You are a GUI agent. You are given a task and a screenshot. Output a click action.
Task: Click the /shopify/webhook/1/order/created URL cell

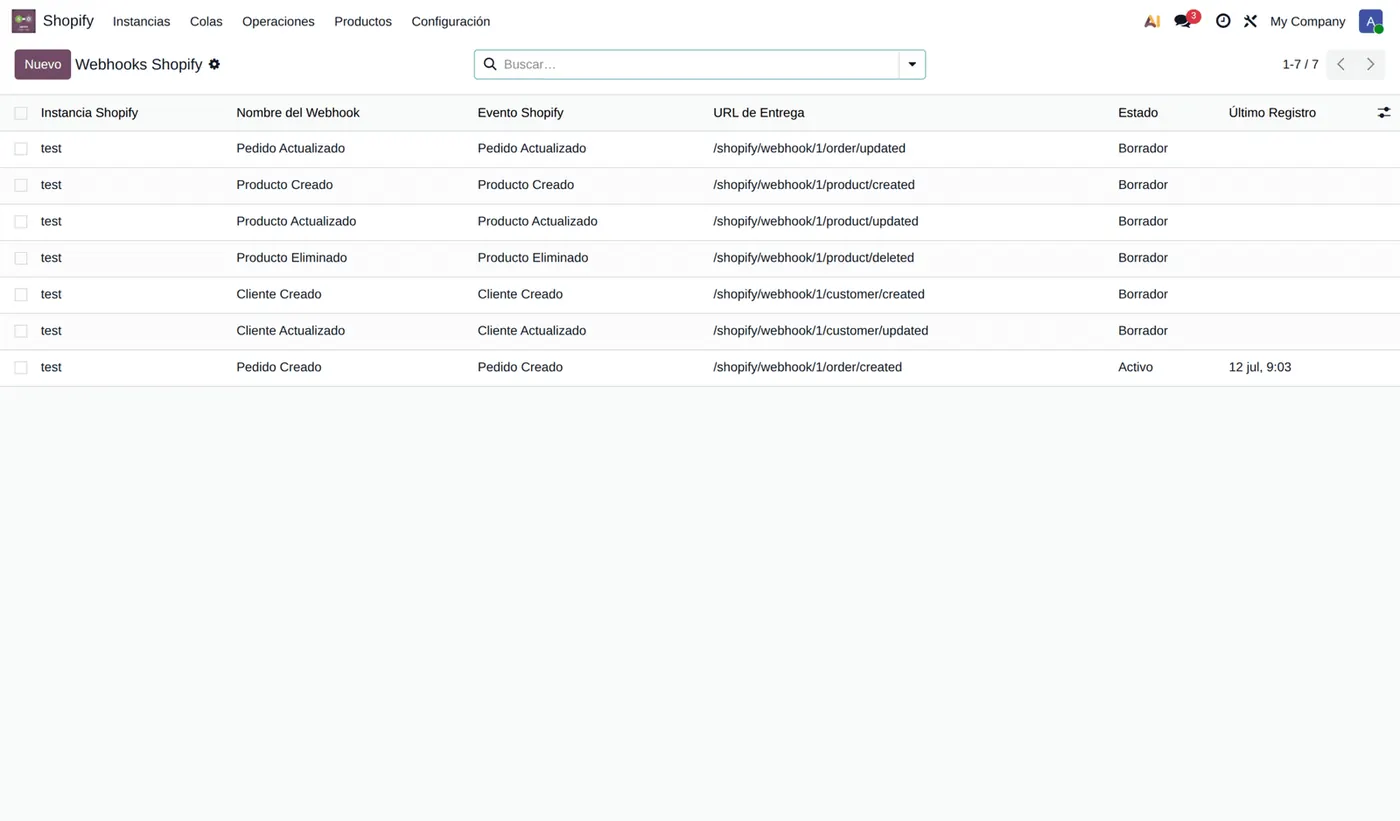[x=808, y=367]
